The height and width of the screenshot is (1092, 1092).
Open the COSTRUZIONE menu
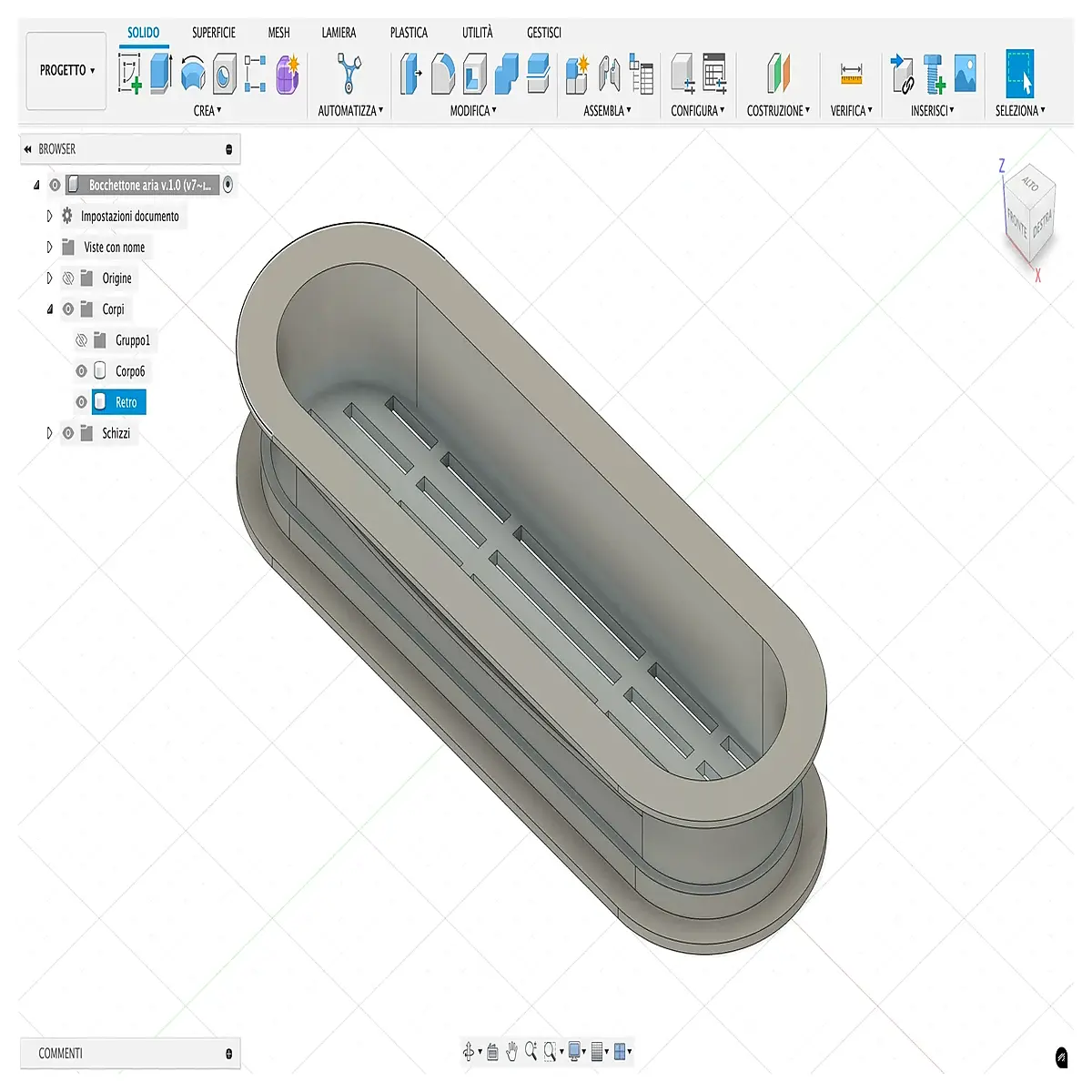(778, 111)
